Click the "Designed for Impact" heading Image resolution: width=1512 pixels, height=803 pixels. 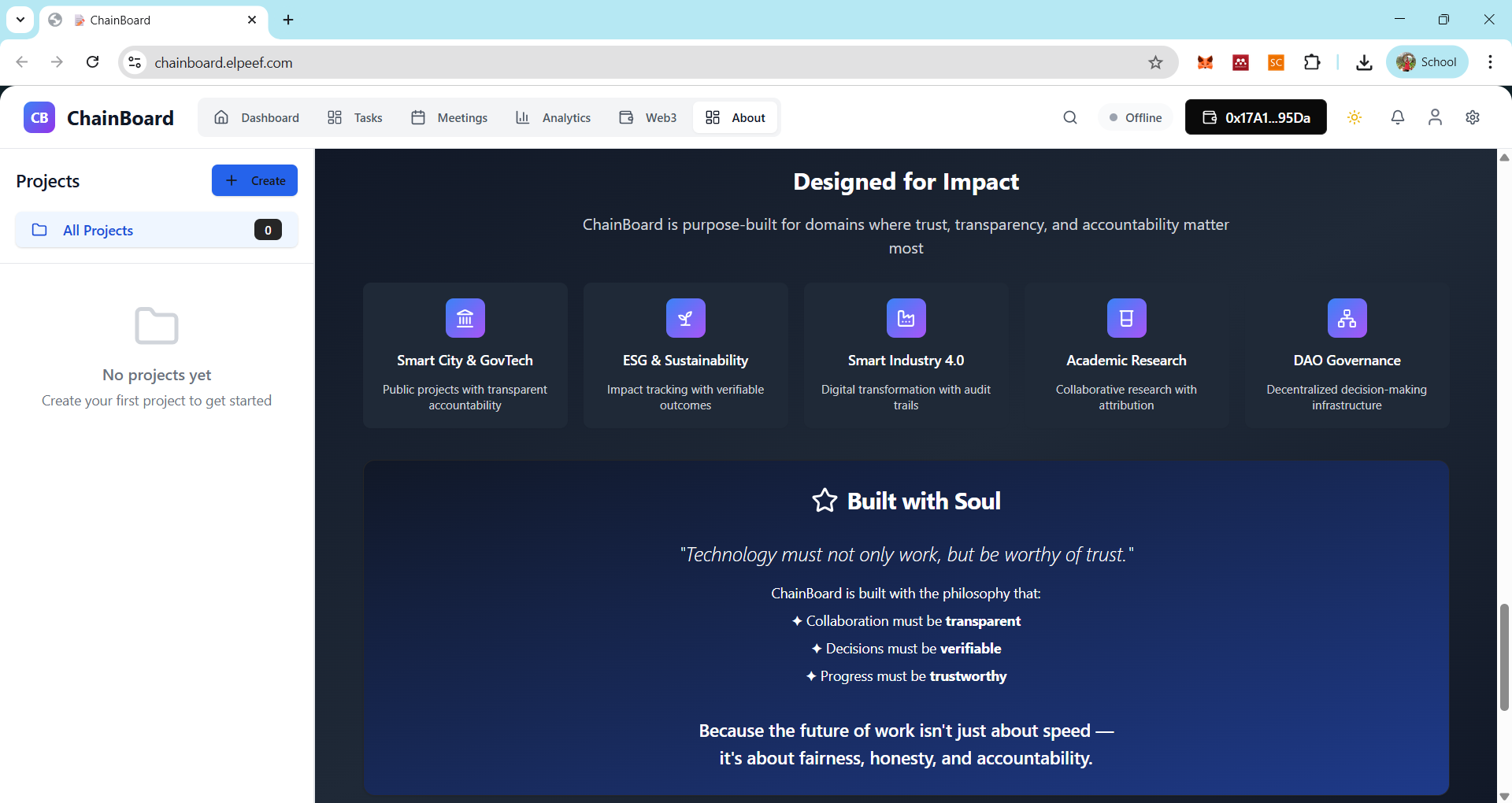[x=906, y=182]
